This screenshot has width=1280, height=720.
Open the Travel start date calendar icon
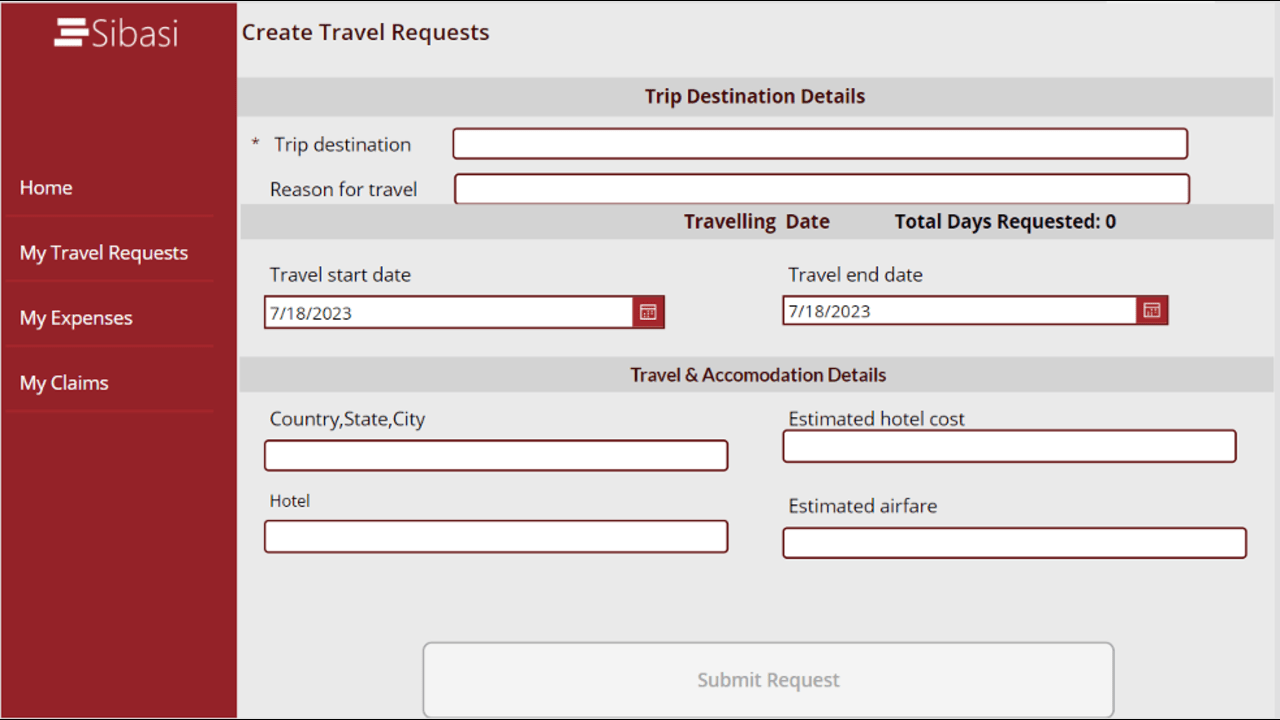point(648,313)
